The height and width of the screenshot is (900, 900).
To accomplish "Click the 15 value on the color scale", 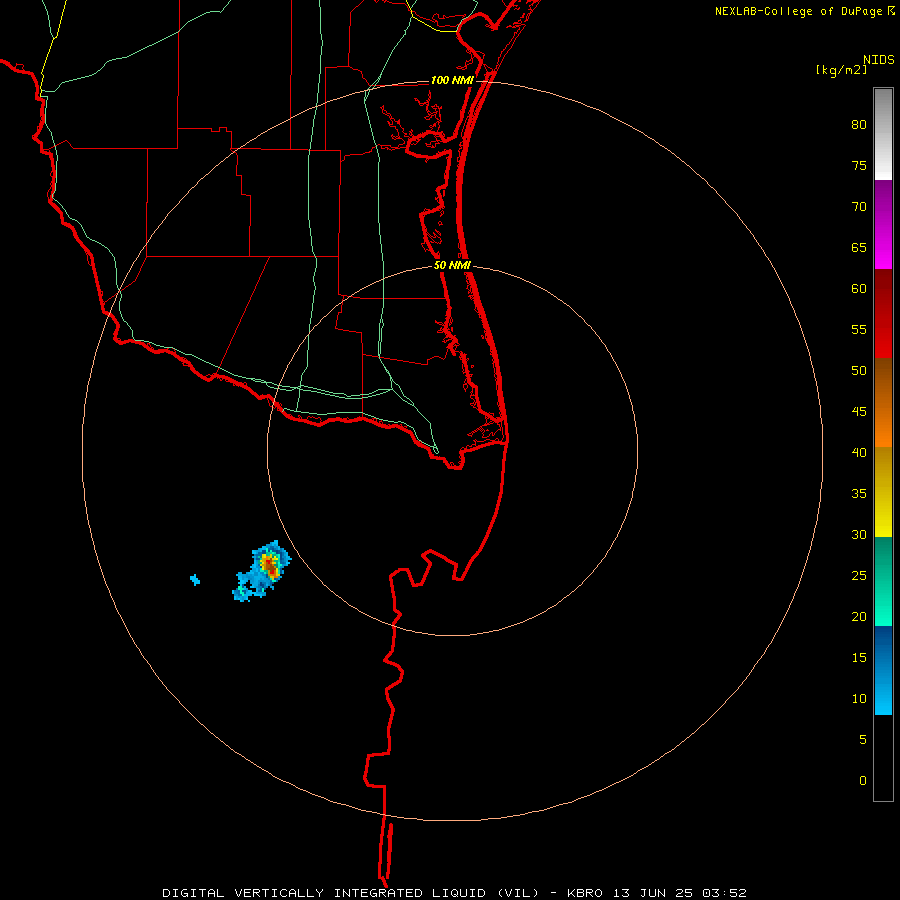I will tap(859, 658).
